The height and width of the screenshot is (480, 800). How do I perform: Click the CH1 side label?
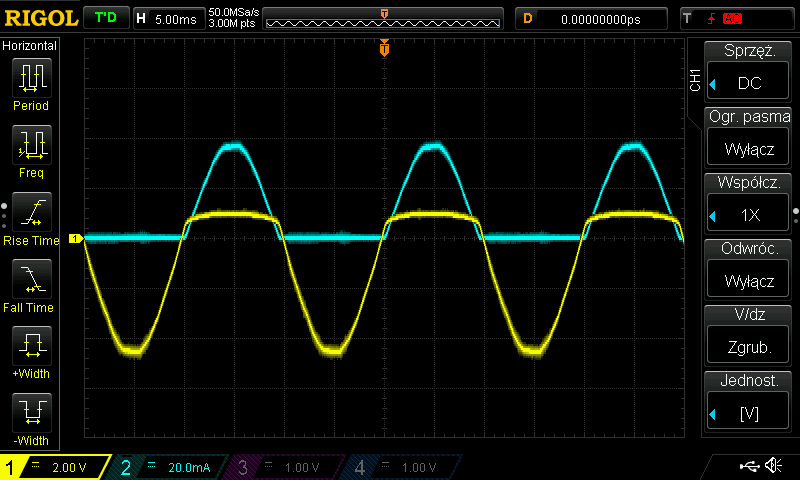(695, 80)
